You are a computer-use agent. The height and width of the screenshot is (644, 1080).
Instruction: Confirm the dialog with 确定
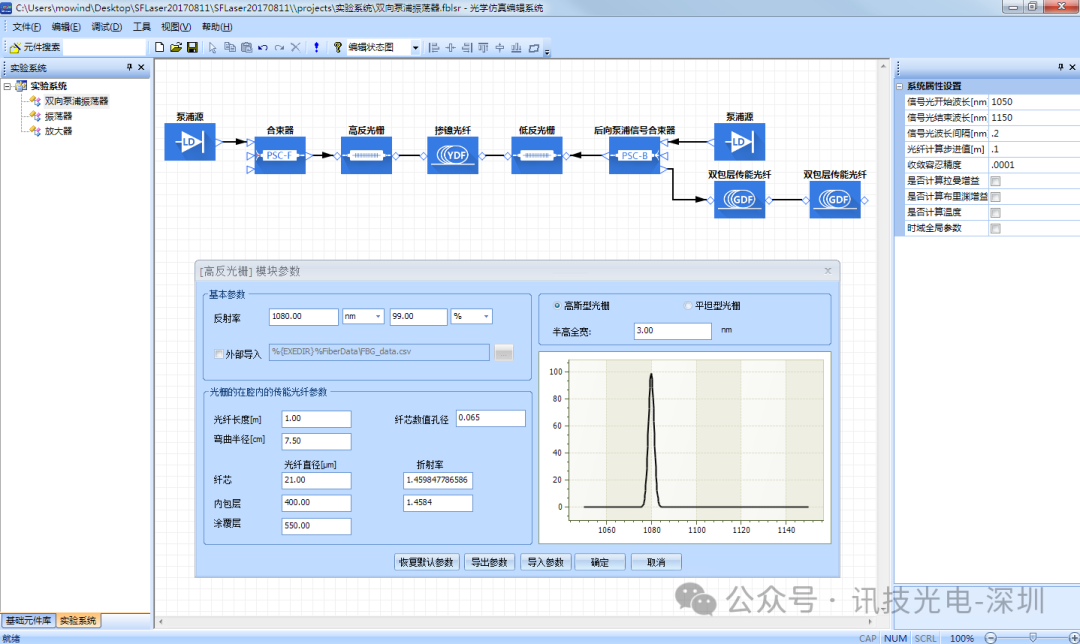600,562
